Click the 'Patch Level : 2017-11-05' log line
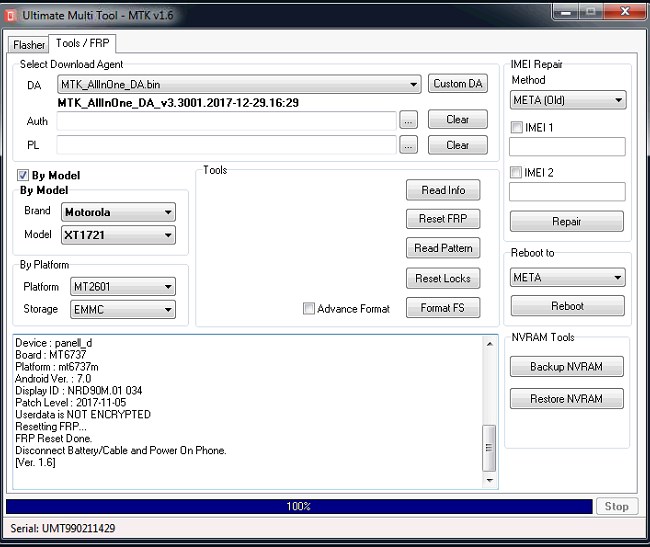 (x=70, y=402)
